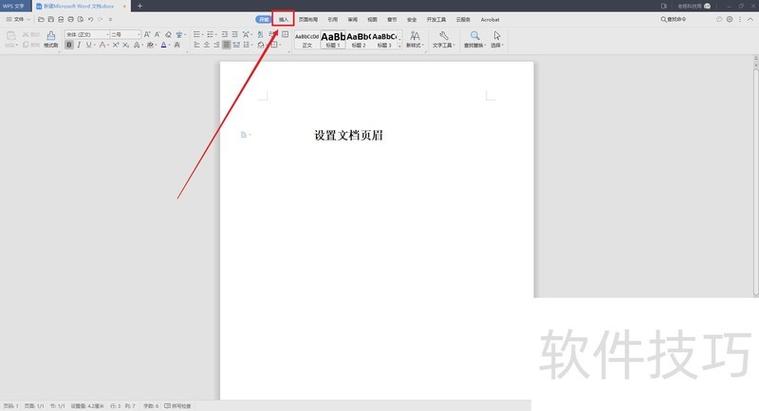
Task: Collapse the ribbon with chevron icon
Action: tap(750, 19)
